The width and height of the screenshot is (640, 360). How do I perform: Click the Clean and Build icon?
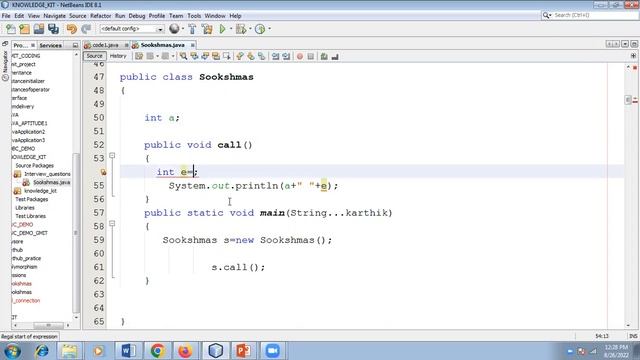point(207,29)
